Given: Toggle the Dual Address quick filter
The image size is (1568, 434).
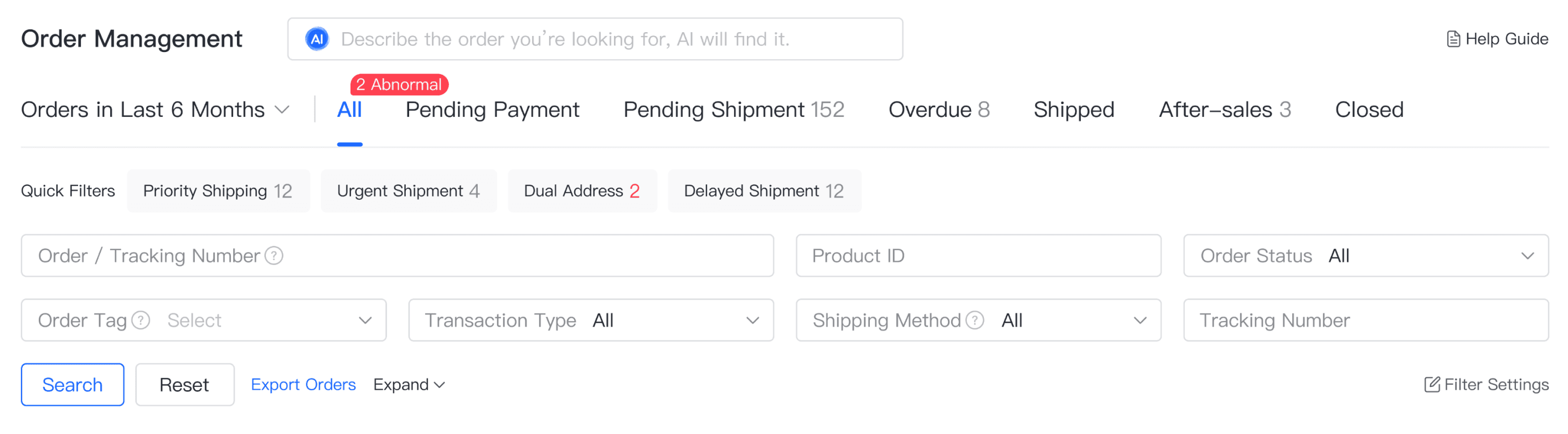Looking at the screenshot, I should (581, 191).
